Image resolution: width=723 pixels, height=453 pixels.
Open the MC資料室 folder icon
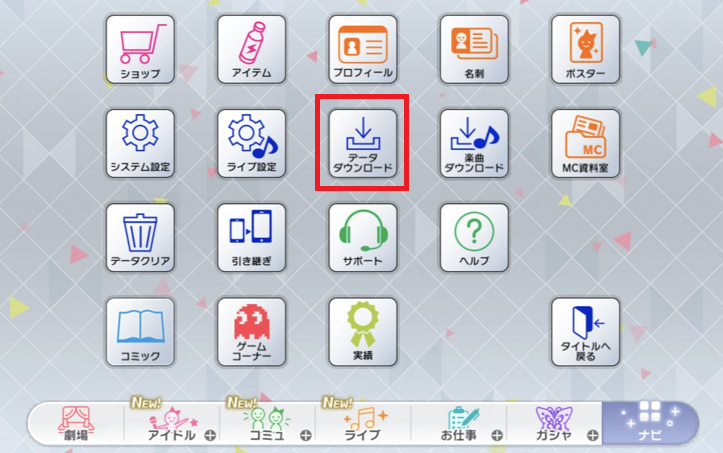pos(586,143)
